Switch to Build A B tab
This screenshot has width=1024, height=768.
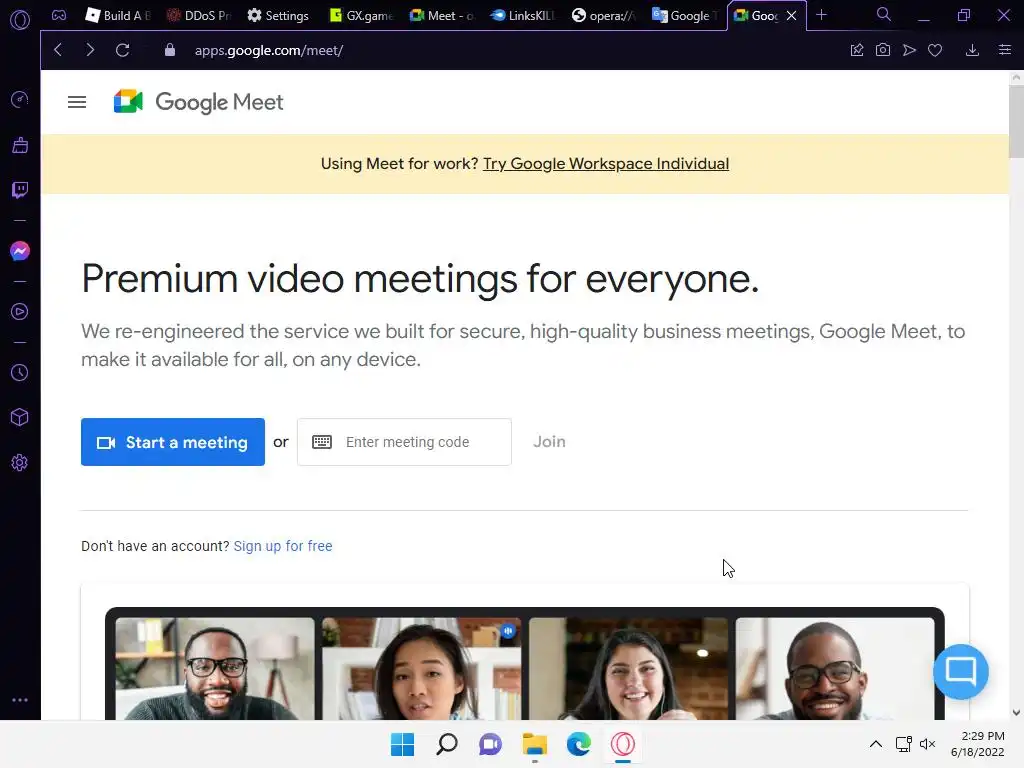tap(118, 16)
